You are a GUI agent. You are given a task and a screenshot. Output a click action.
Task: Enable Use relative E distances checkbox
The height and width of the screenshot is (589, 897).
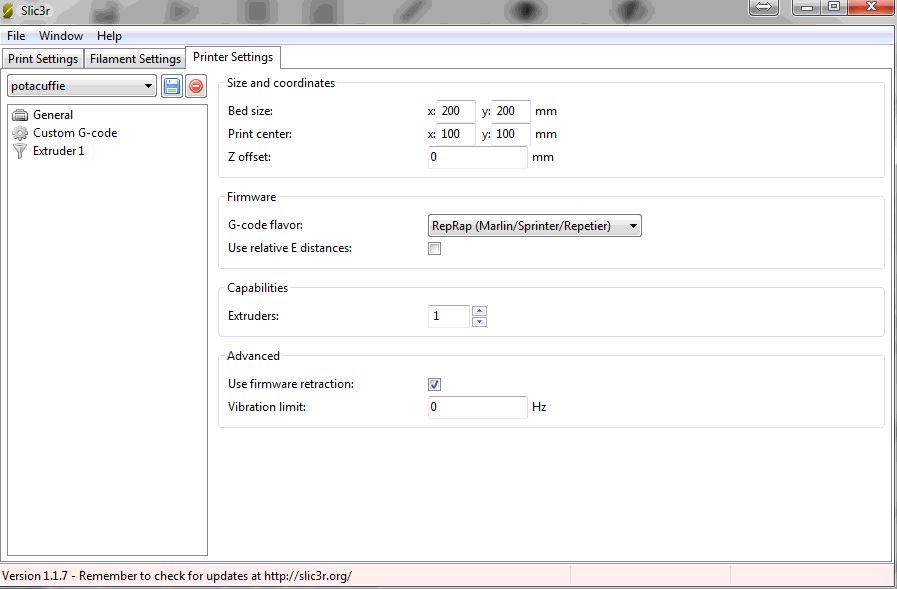[434, 249]
